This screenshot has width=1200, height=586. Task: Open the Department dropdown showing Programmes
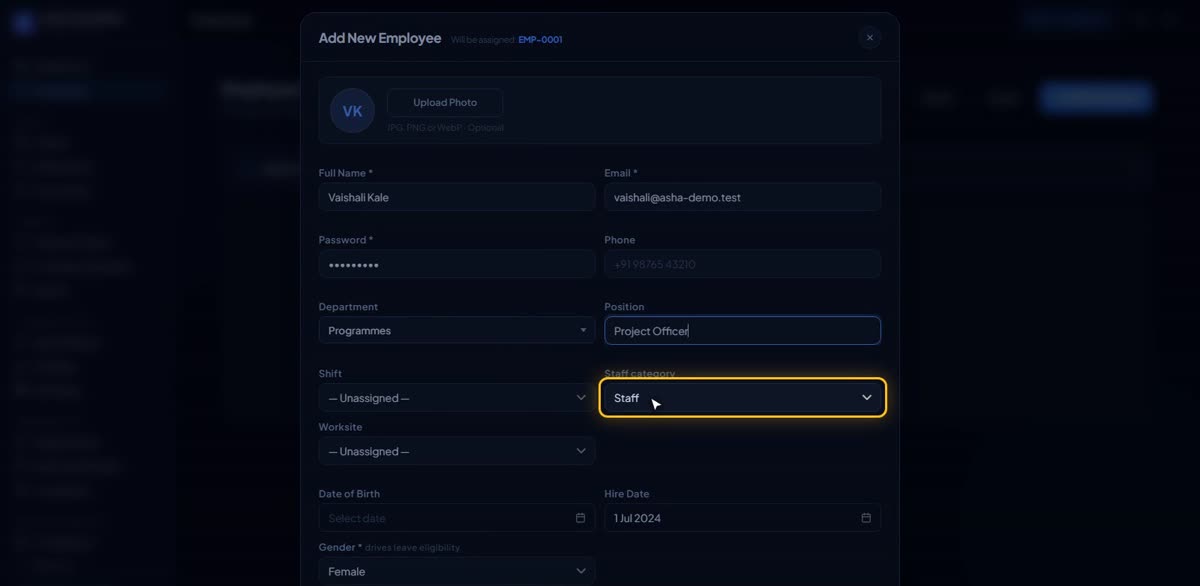457,331
